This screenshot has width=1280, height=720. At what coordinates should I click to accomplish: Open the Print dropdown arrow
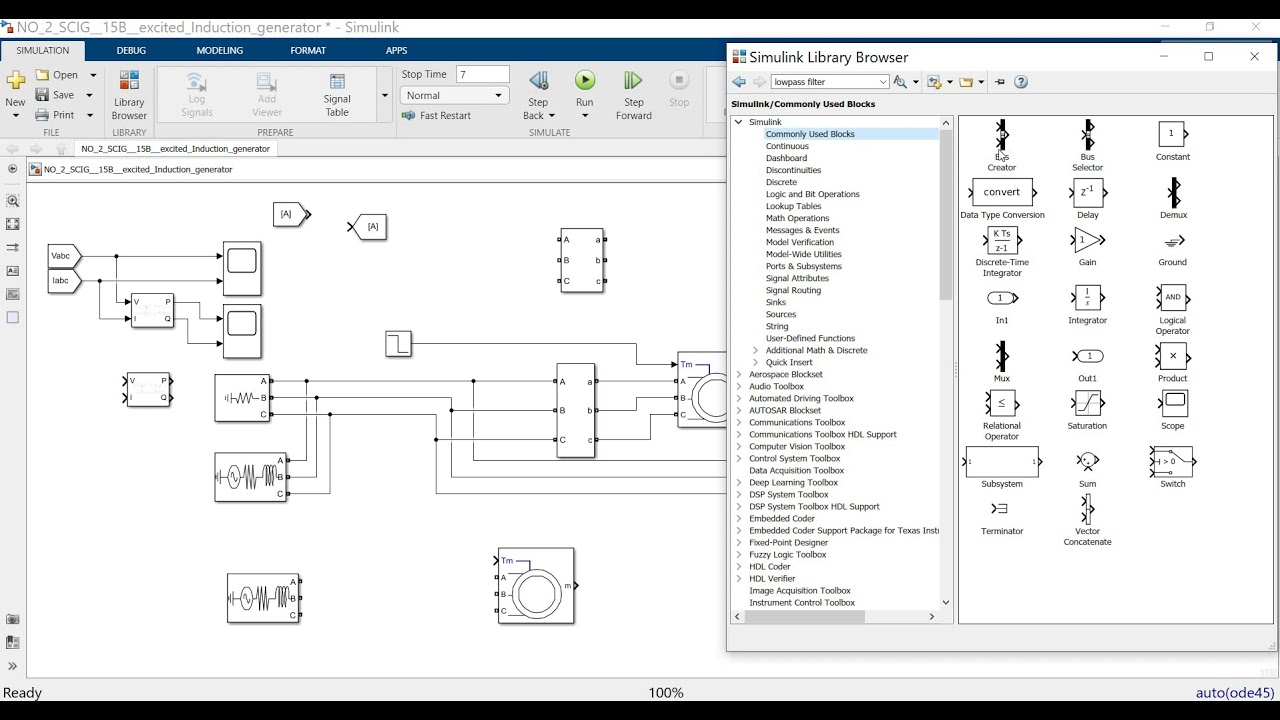[89, 115]
